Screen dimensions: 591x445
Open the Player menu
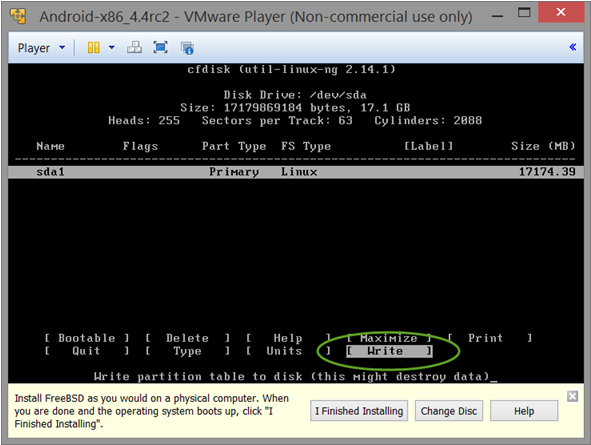pyautogui.click(x=34, y=48)
